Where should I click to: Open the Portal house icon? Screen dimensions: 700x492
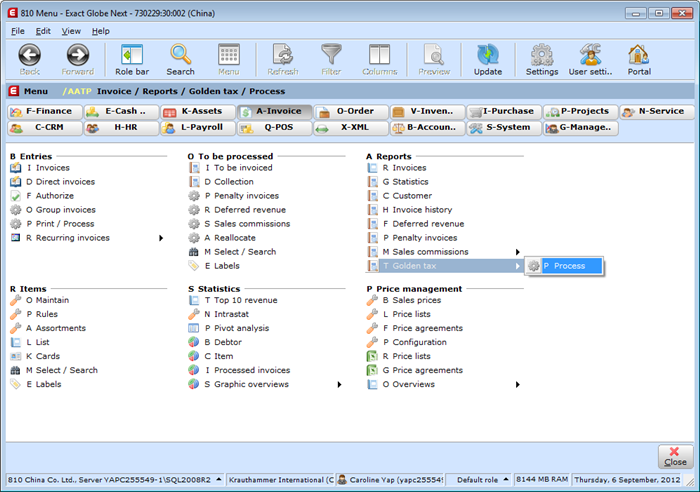pos(639,55)
